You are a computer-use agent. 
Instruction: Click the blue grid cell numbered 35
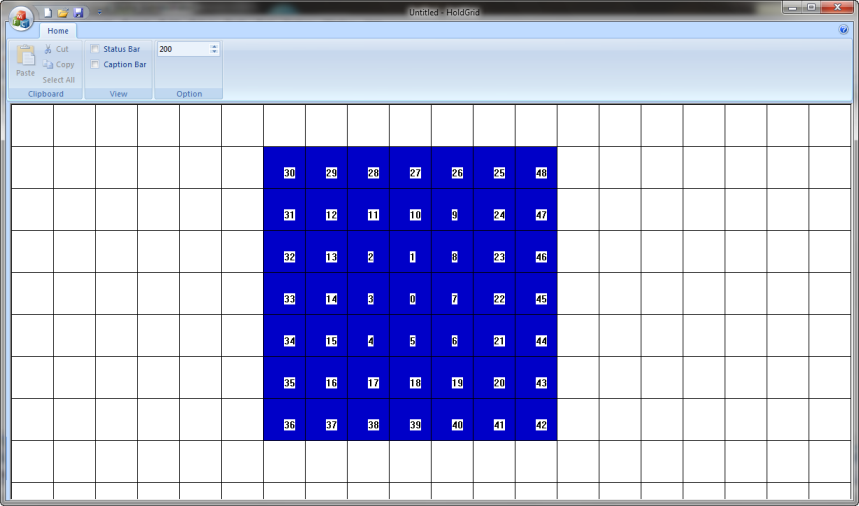[284, 377]
